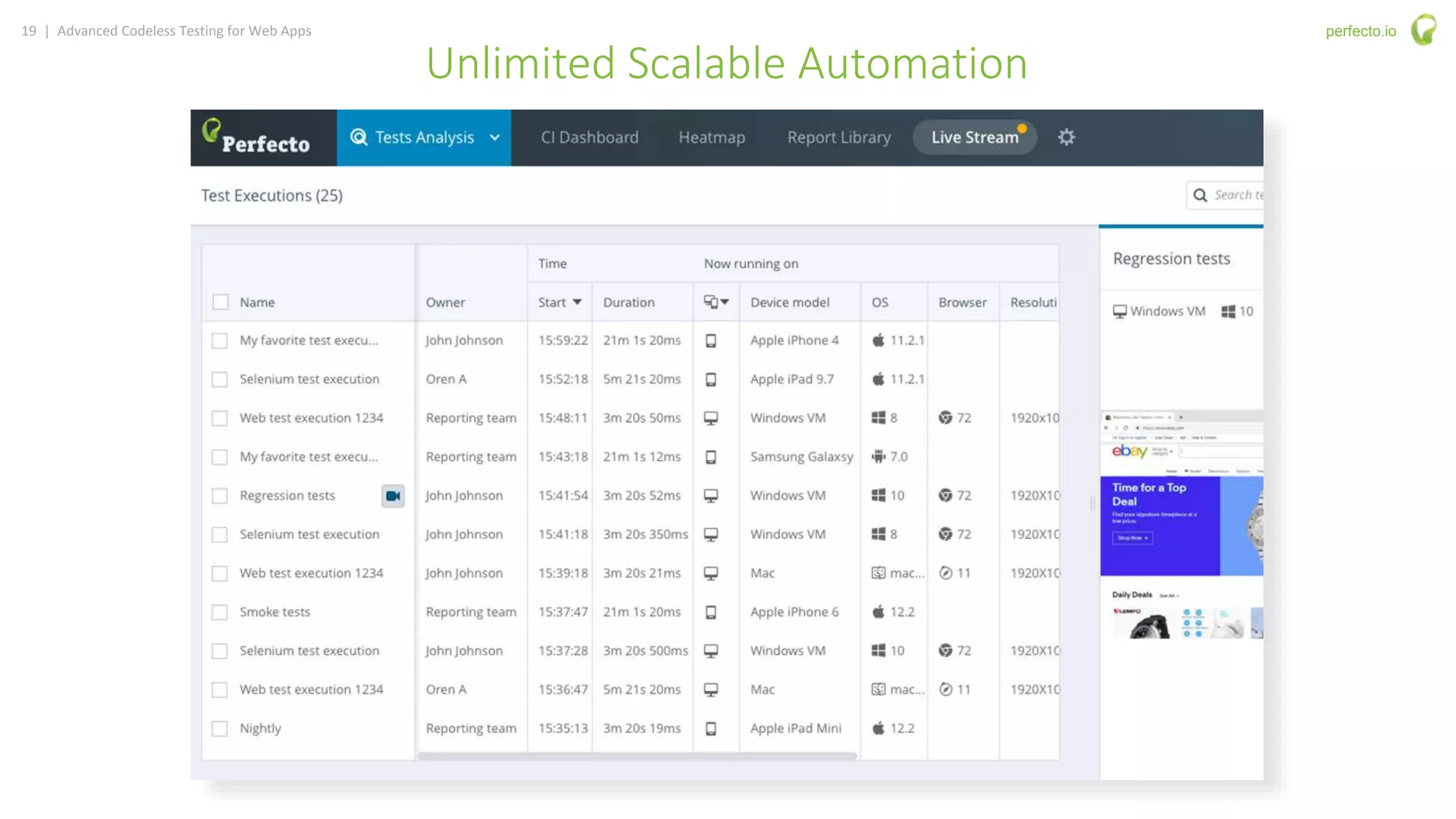
Task: Click the Perfecto logo in the header
Action: pos(256,137)
